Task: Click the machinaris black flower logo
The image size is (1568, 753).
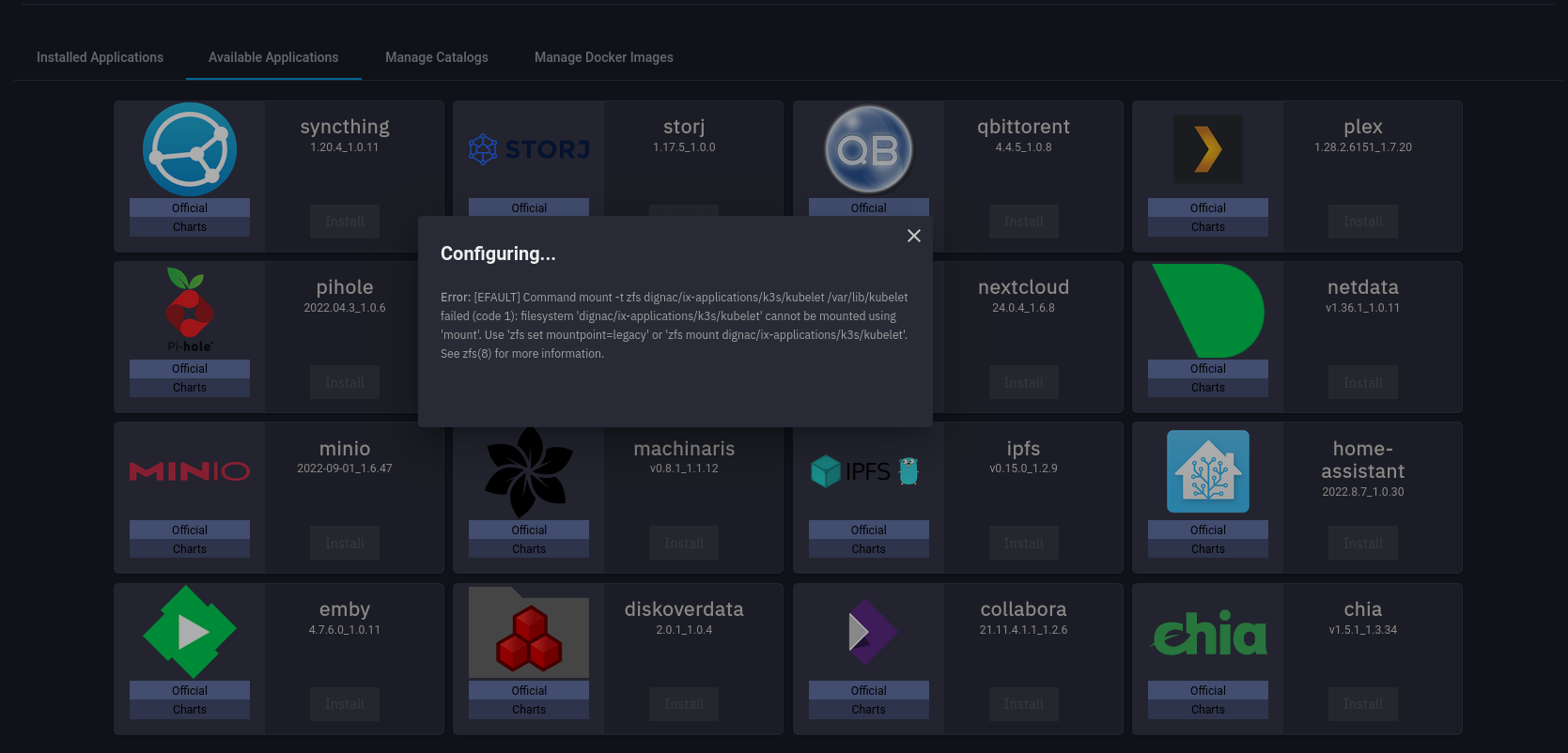Action: tap(529, 472)
